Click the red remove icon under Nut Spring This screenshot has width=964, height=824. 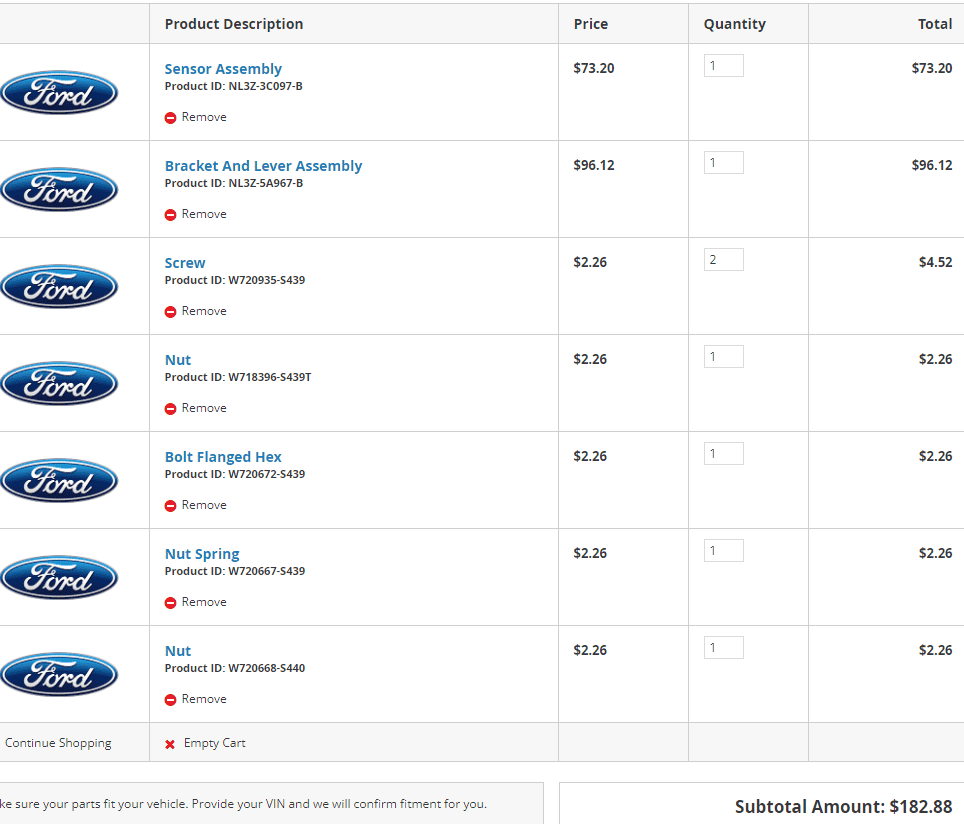pyautogui.click(x=170, y=603)
